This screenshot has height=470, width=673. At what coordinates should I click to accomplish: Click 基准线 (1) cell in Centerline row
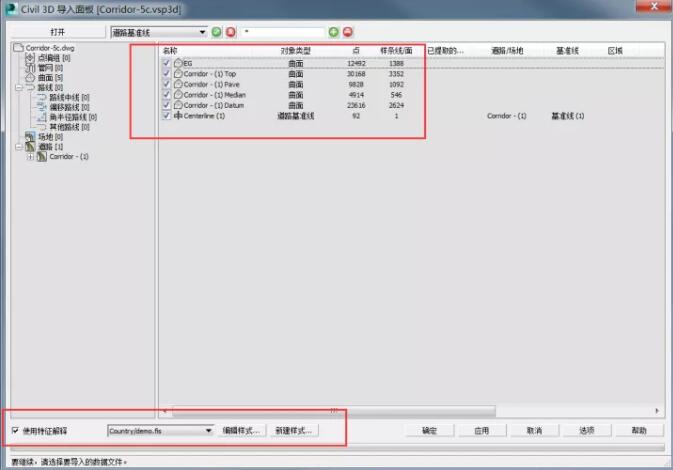click(567, 116)
